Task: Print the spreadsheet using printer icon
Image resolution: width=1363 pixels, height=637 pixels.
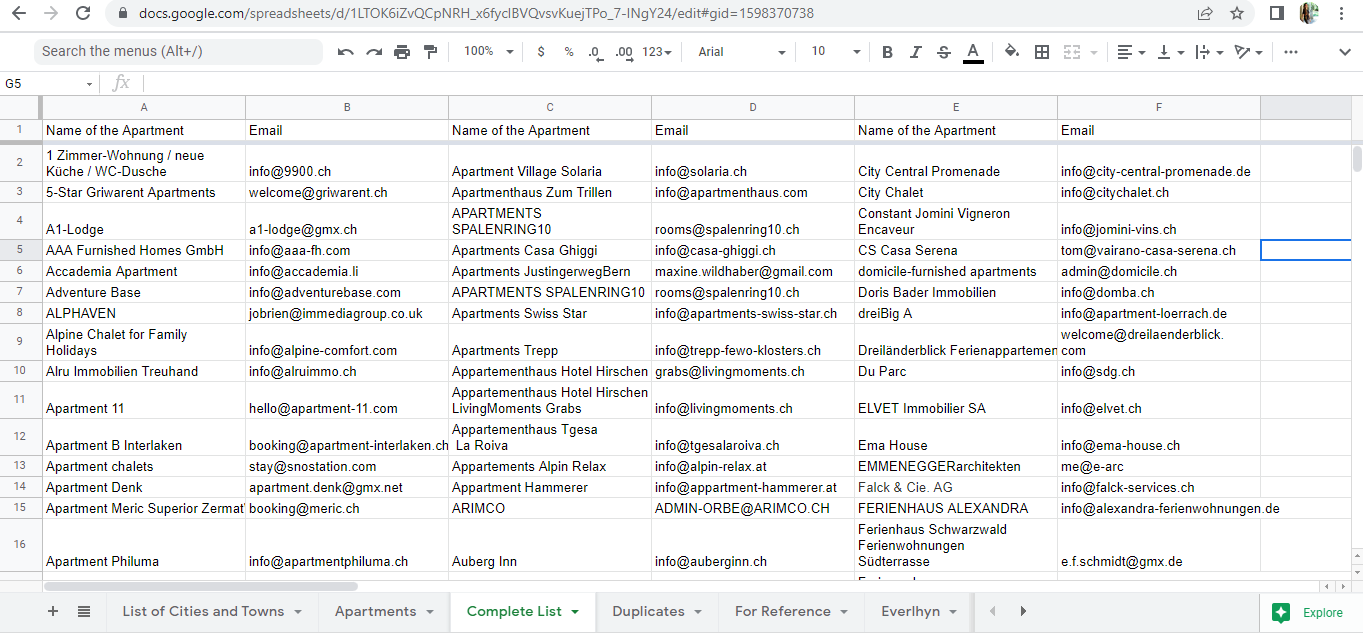Action: [402, 52]
